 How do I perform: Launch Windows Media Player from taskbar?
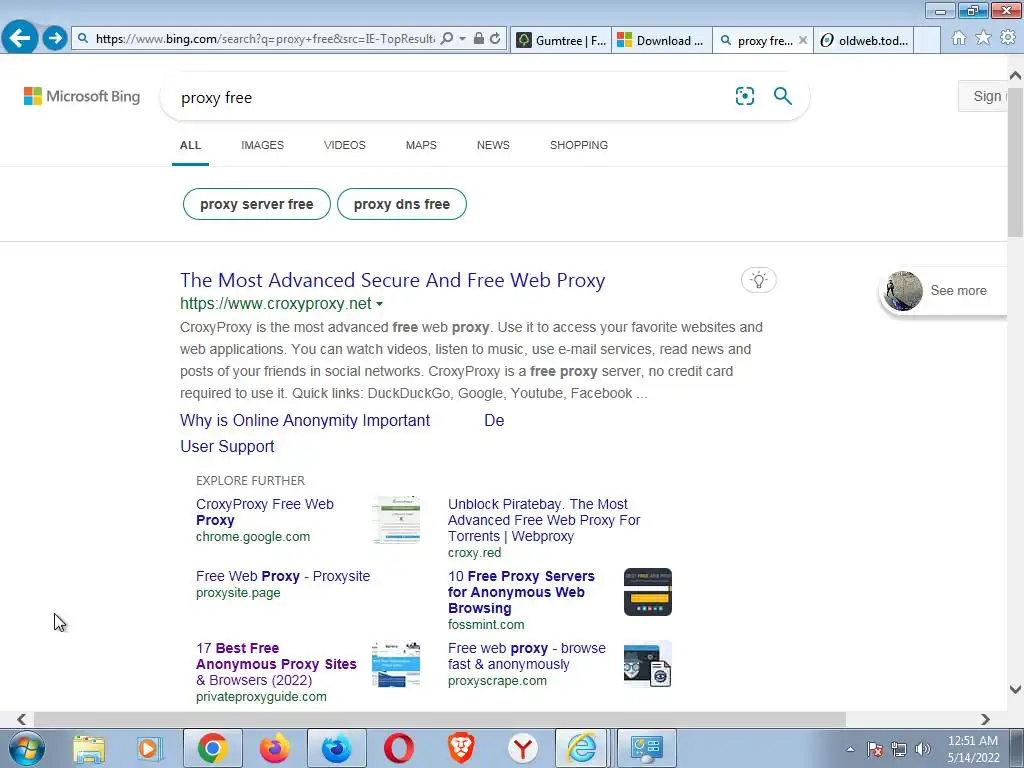(150, 748)
